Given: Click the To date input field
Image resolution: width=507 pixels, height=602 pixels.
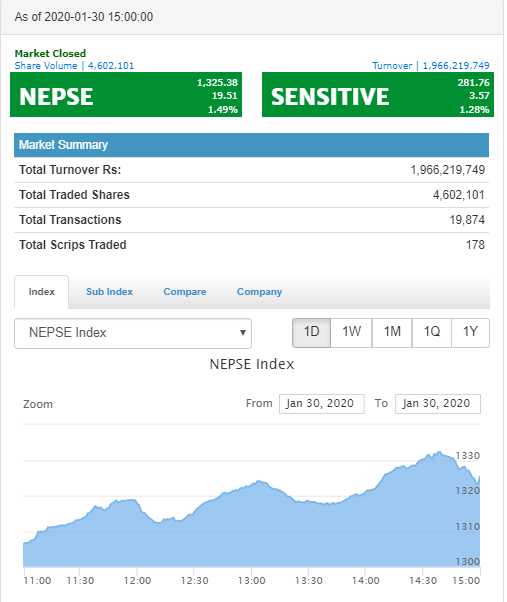Looking at the screenshot, I should 438,404.
